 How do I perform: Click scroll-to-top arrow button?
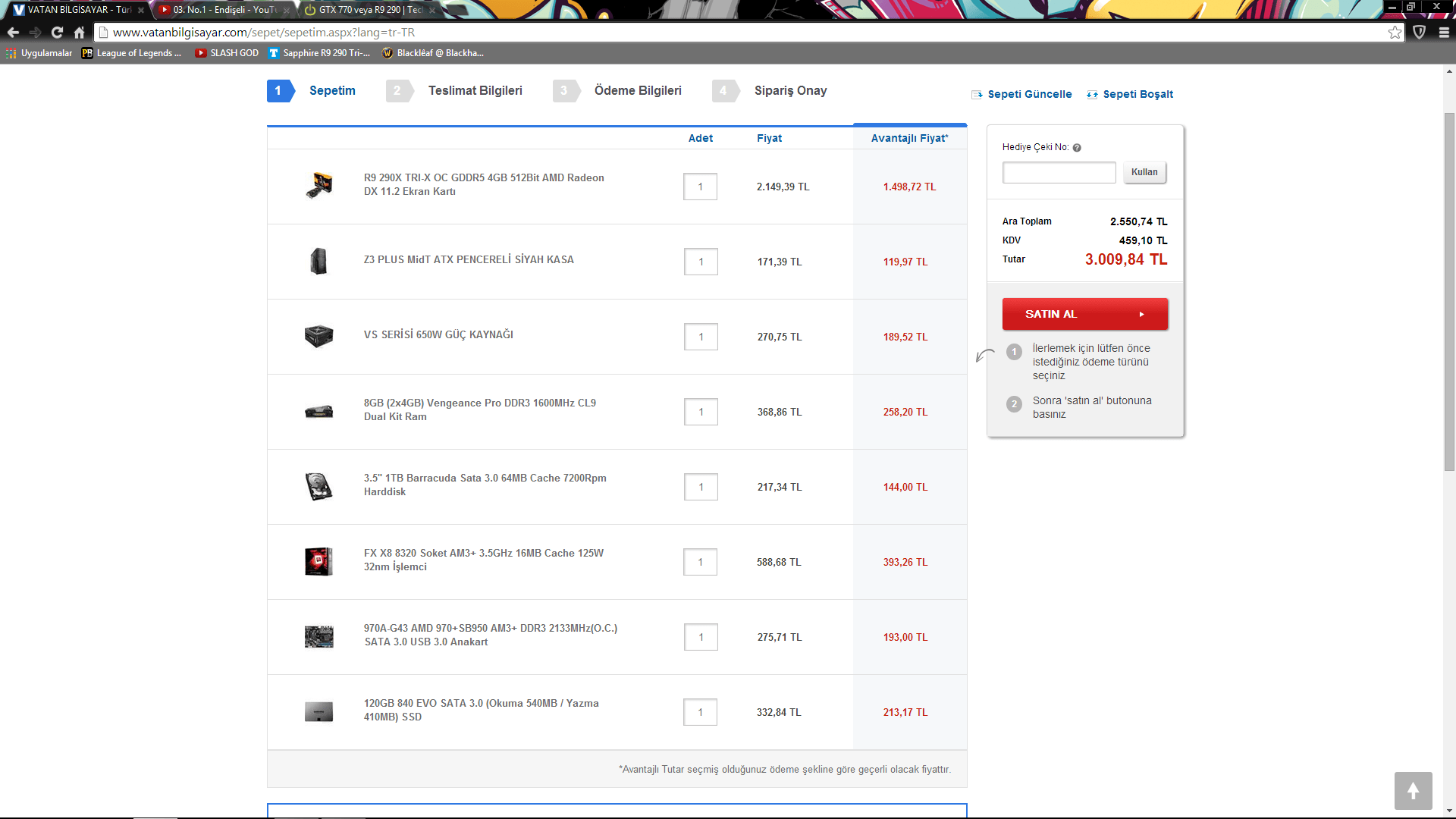[x=1413, y=791]
